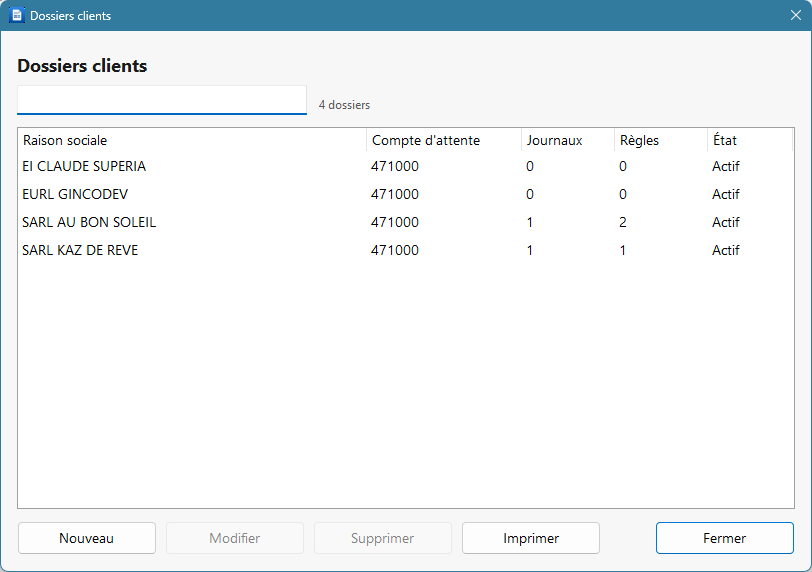
Task: Click 471000 account for SARL AU BON SOLEIL
Action: coord(395,222)
